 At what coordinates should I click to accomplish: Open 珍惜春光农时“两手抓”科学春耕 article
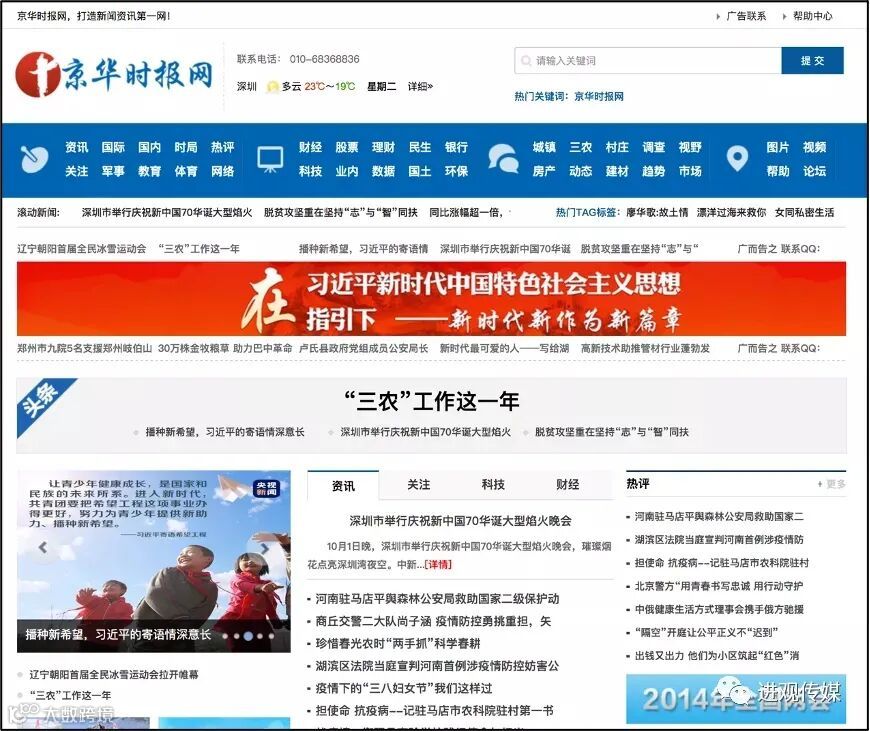(x=398, y=643)
